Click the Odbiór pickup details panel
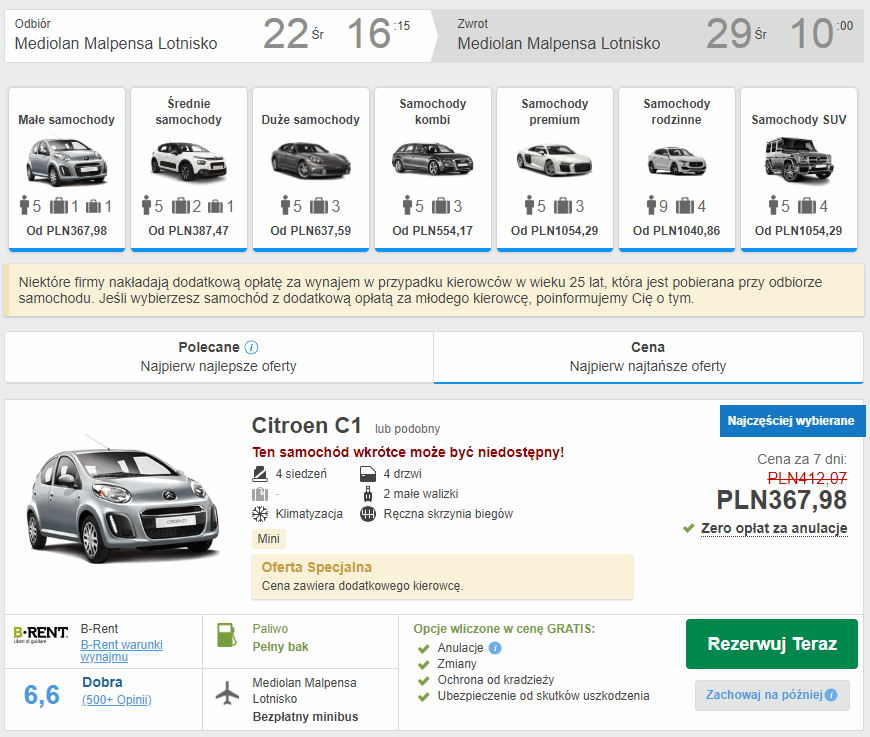Screen dimensions: 870x737 click(x=218, y=36)
